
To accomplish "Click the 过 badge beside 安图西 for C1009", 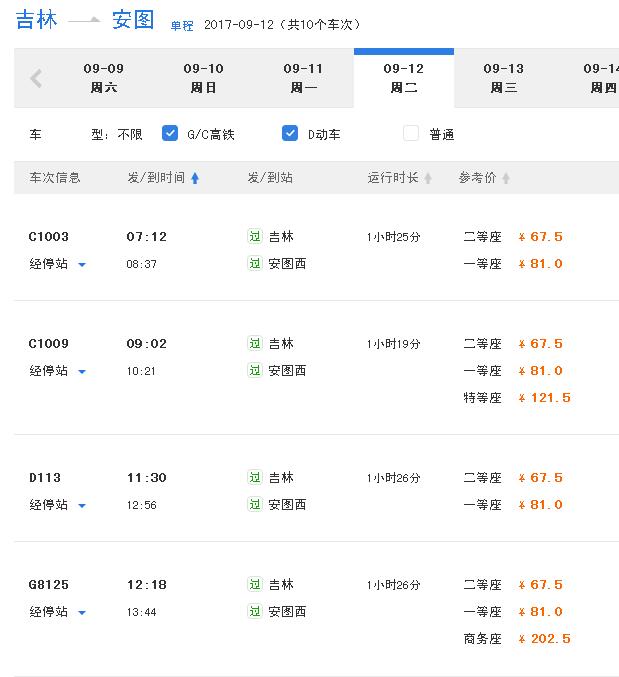I will pos(255,370).
